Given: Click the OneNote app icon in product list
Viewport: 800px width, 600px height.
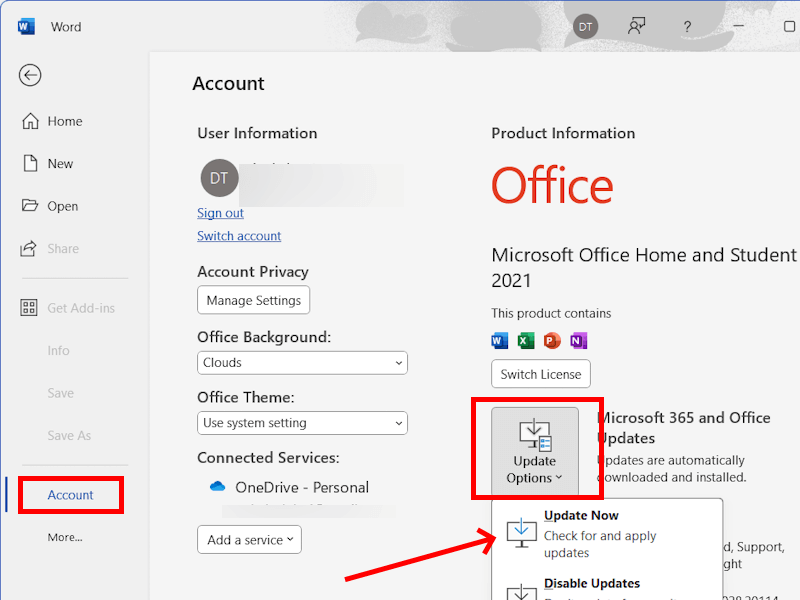Looking at the screenshot, I should point(578,341).
